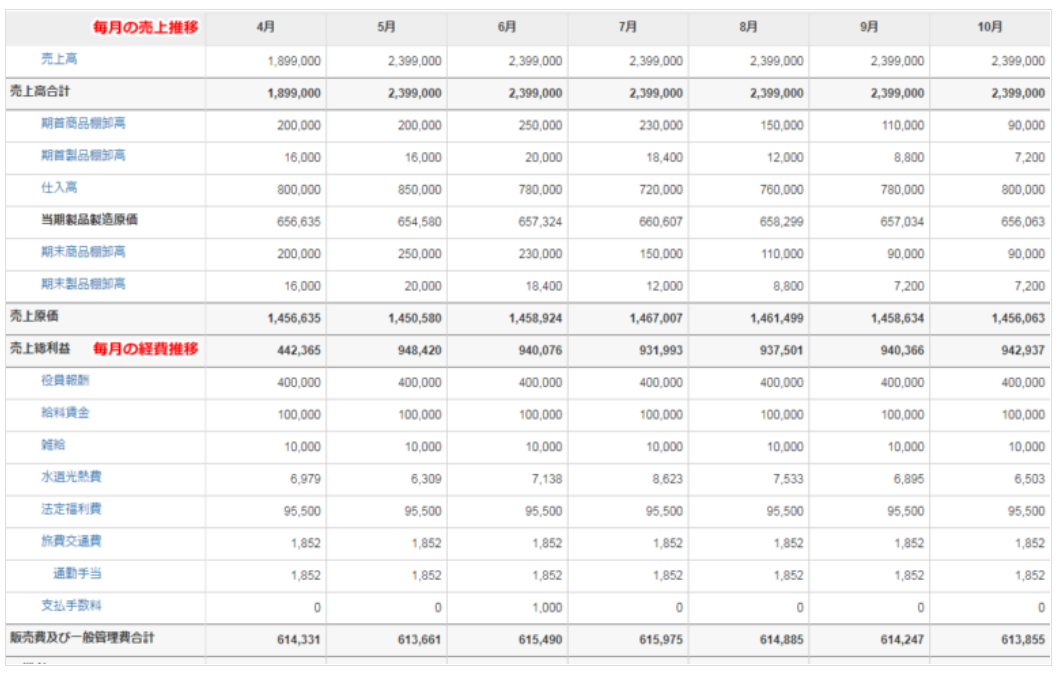This screenshot has width=1064, height=676.
Task: Open the 売上高 row link
Action: (59, 60)
